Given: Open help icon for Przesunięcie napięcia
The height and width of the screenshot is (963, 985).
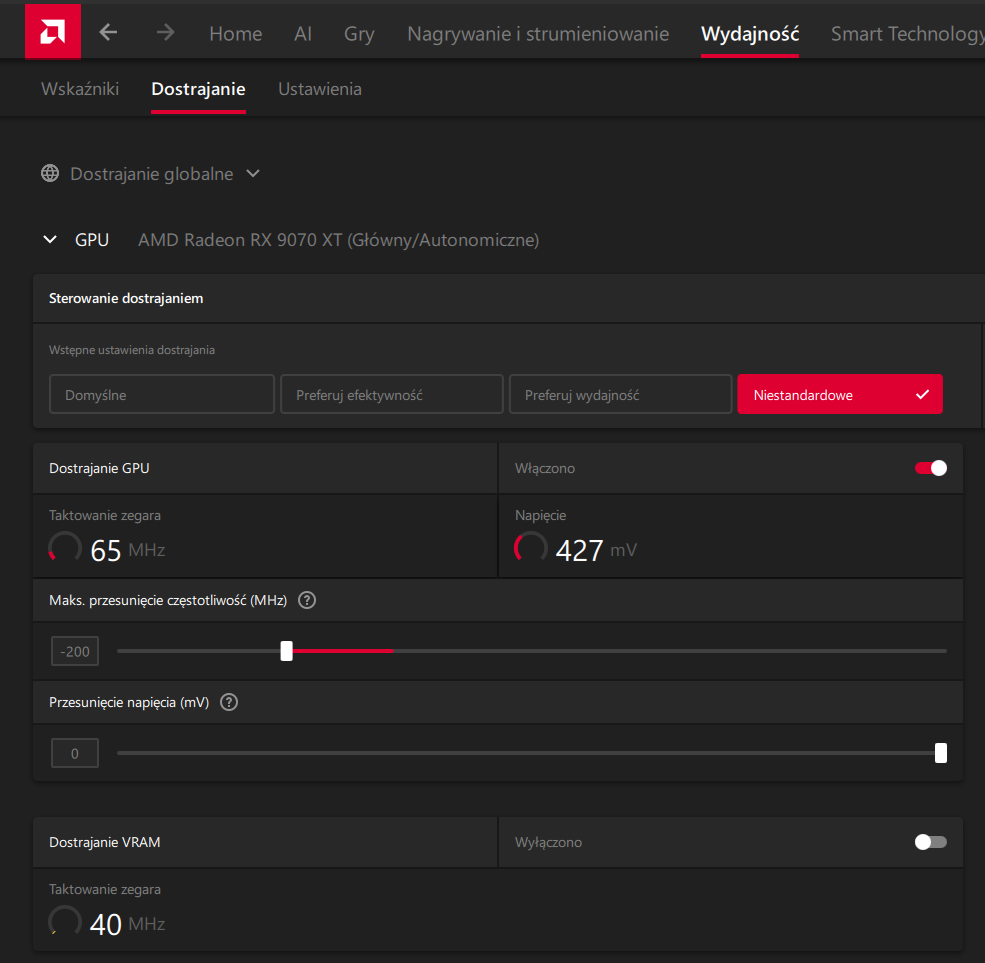Looking at the screenshot, I should point(229,702).
